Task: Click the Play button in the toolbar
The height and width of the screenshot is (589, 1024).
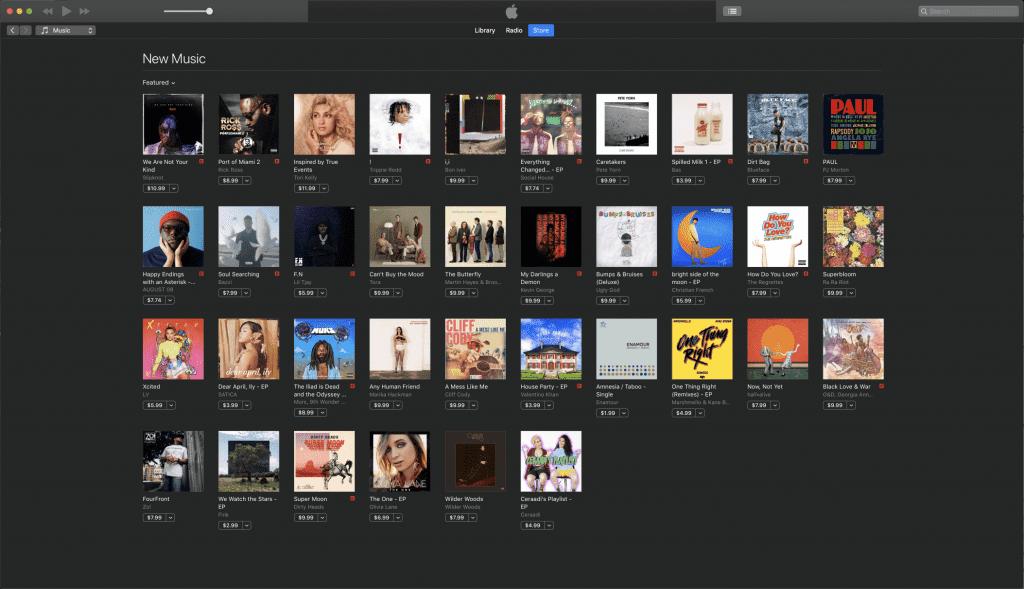Action: click(66, 11)
